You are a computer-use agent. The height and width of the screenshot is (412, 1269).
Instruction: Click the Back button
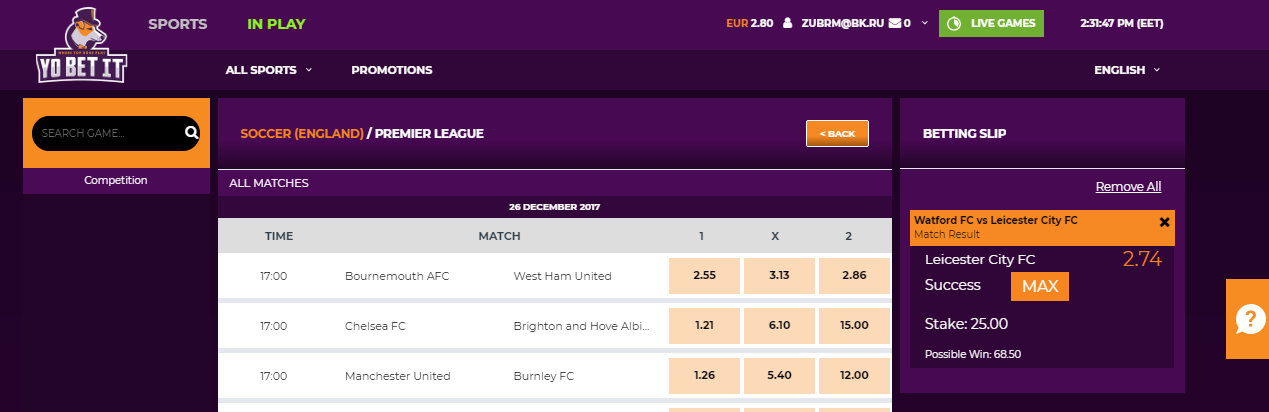pos(837,133)
